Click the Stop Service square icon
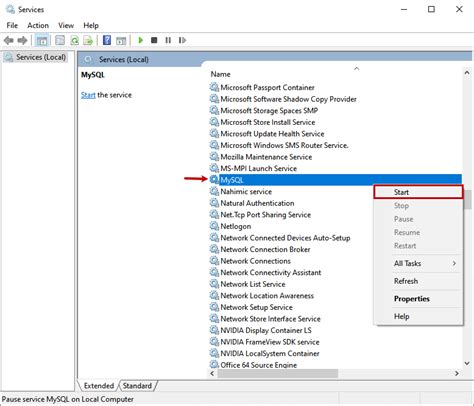The width and height of the screenshot is (474, 406). (154, 40)
